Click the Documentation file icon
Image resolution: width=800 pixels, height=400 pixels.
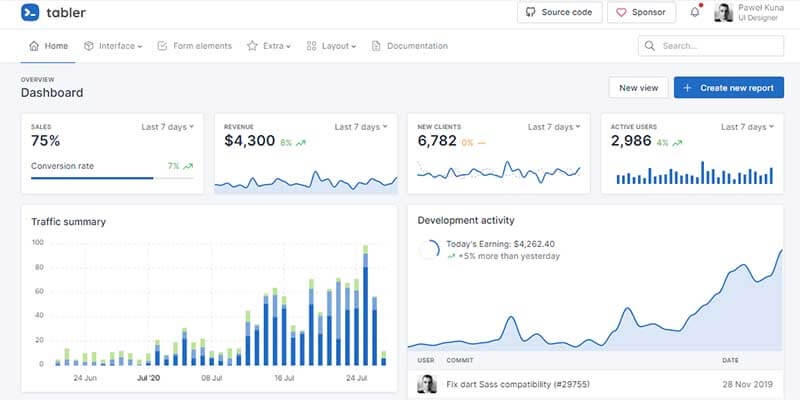[376, 46]
